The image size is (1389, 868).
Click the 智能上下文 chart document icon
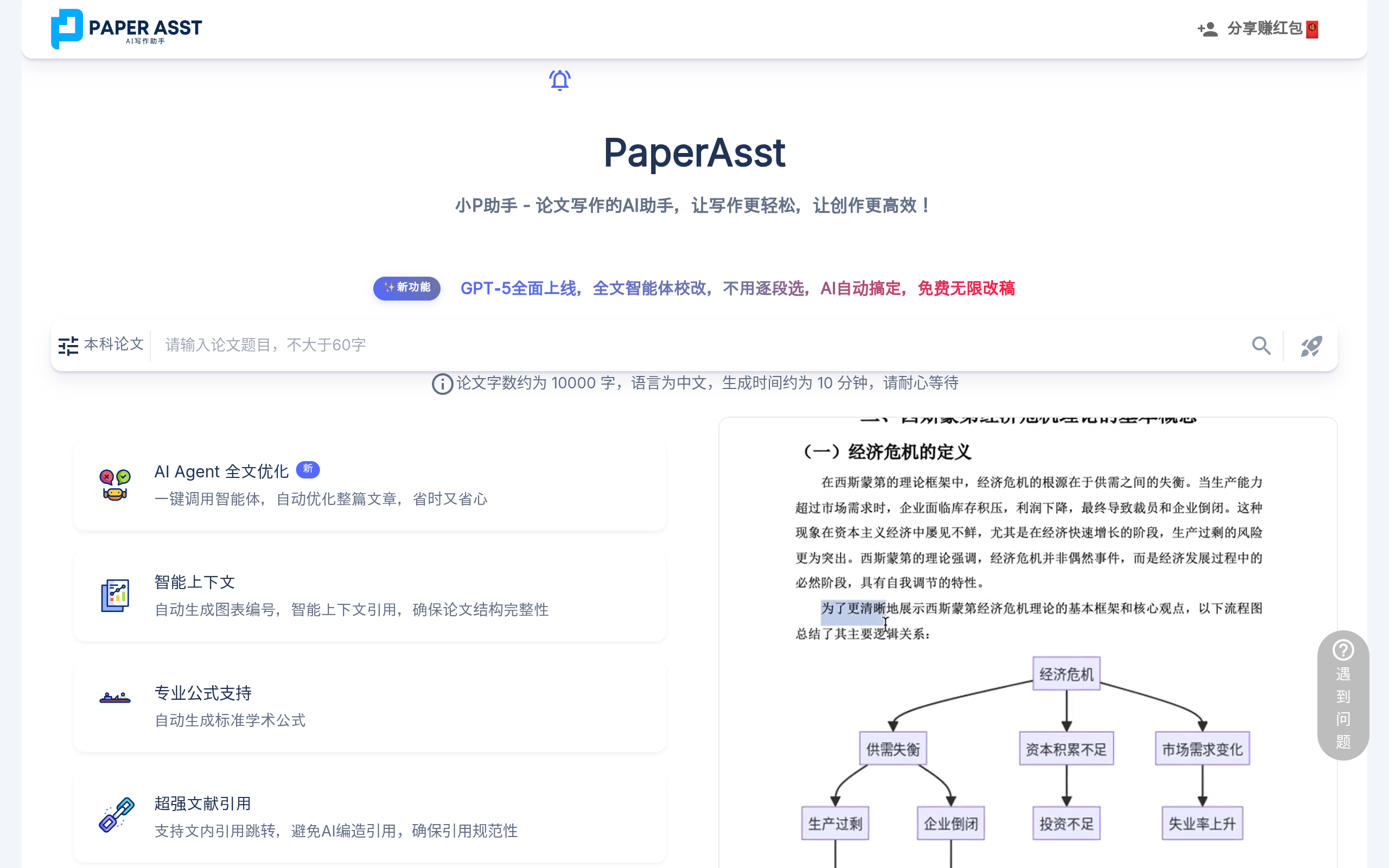[x=115, y=596]
